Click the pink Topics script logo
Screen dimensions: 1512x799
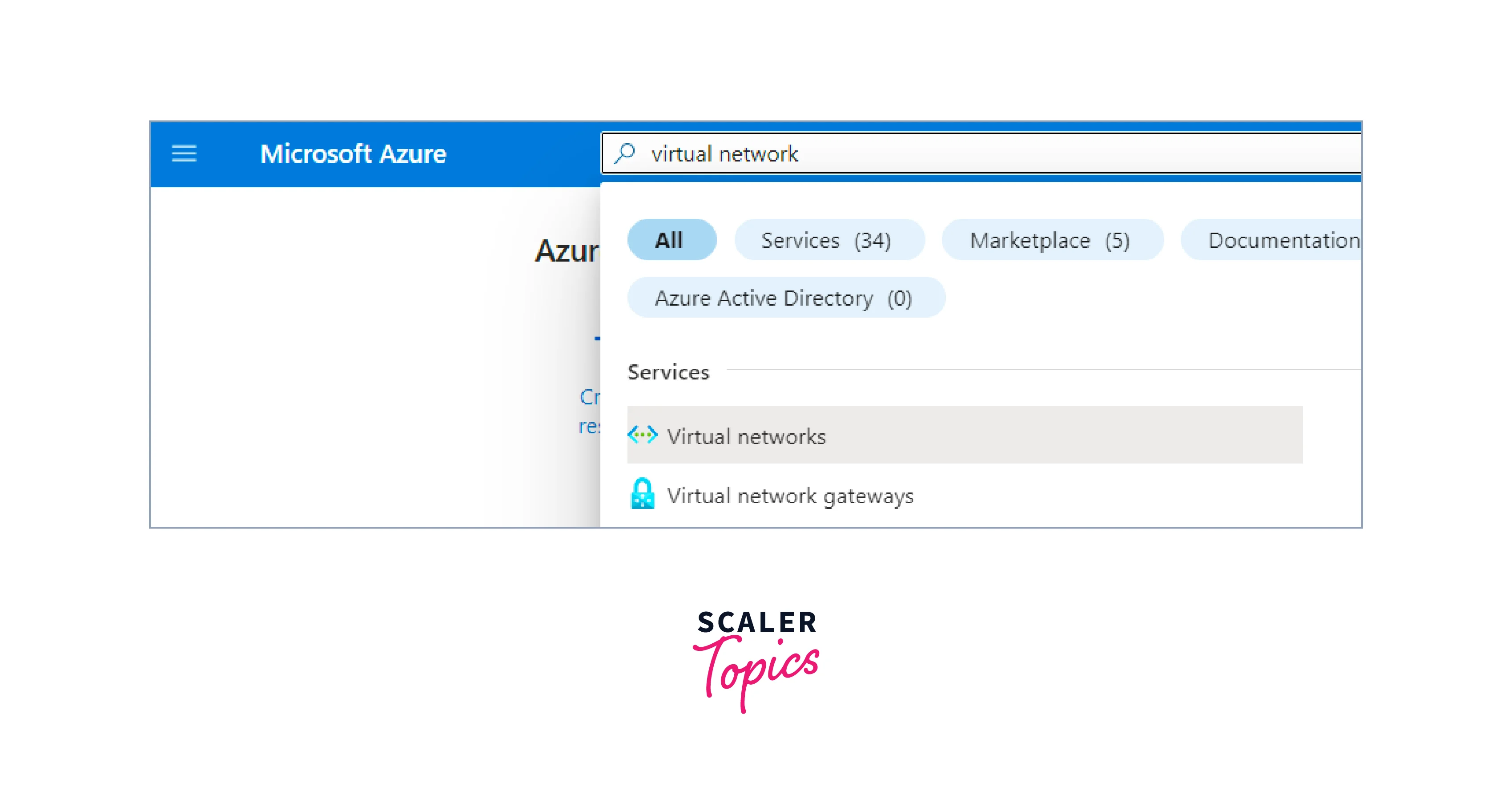click(756, 673)
